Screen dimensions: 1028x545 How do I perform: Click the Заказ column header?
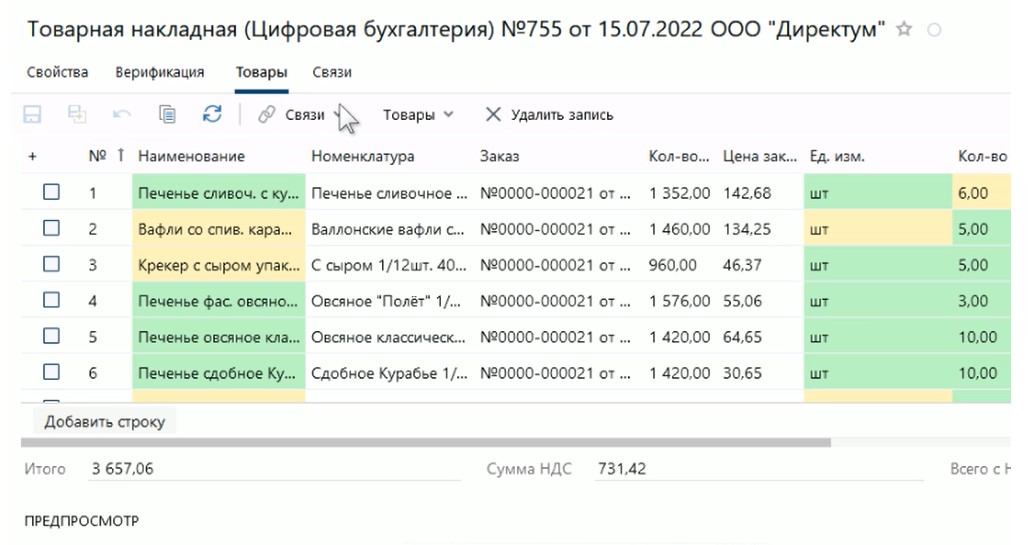tap(499, 156)
